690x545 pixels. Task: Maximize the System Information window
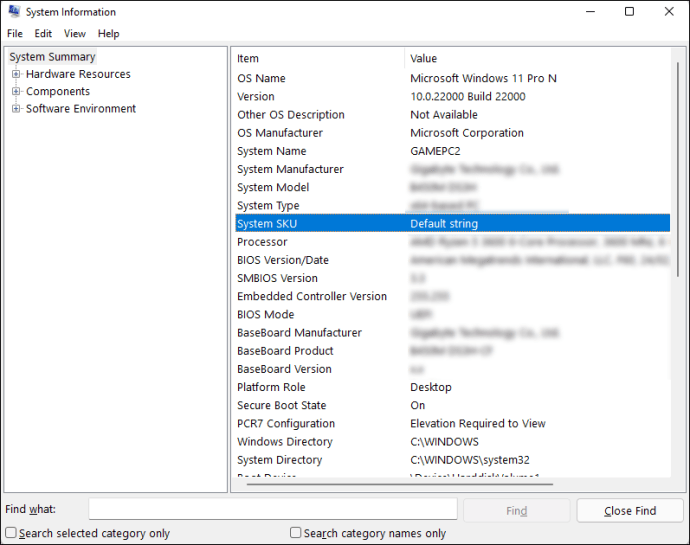point(629,12)
